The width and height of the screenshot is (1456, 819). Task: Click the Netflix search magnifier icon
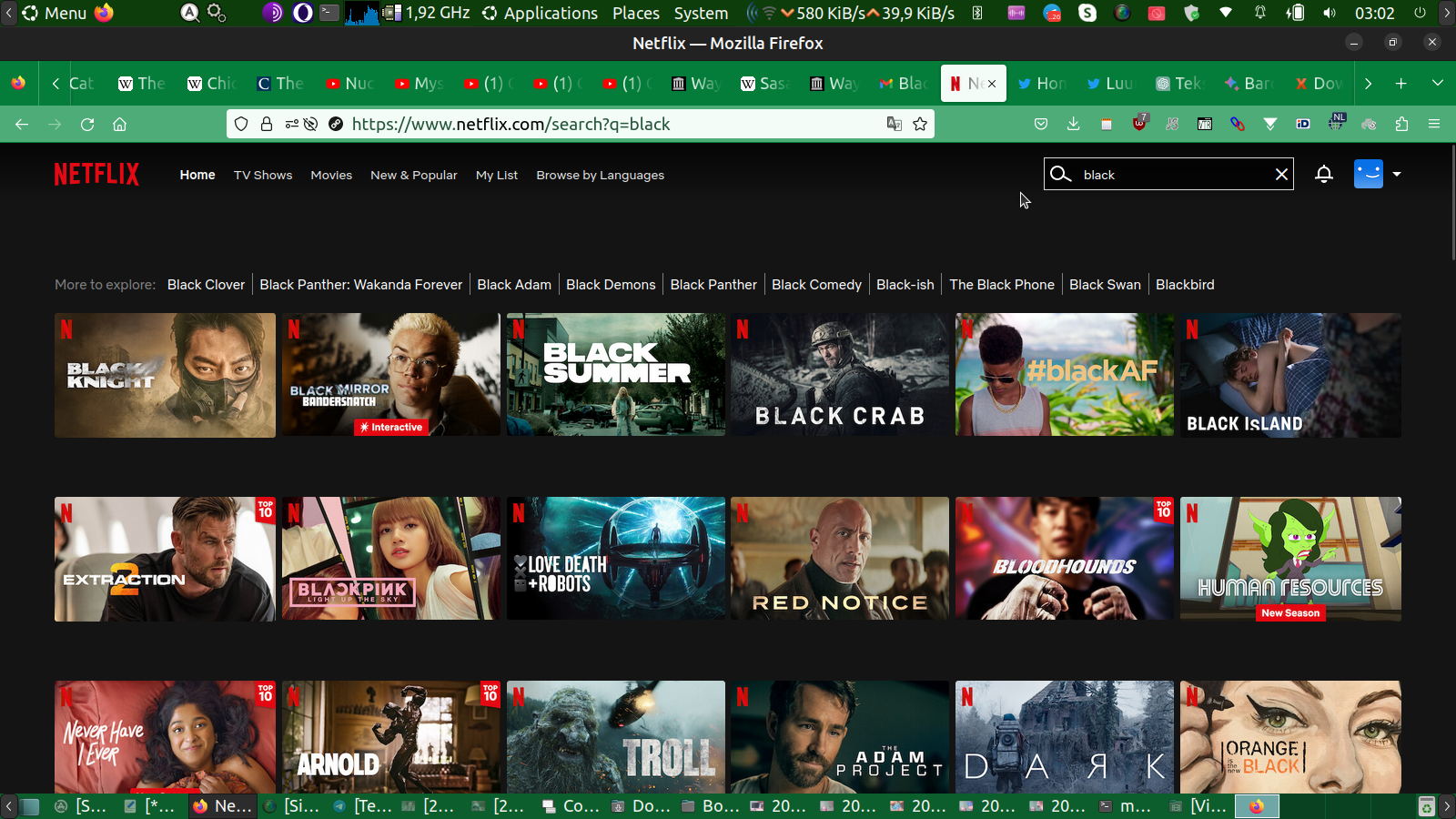(1060, 174)
